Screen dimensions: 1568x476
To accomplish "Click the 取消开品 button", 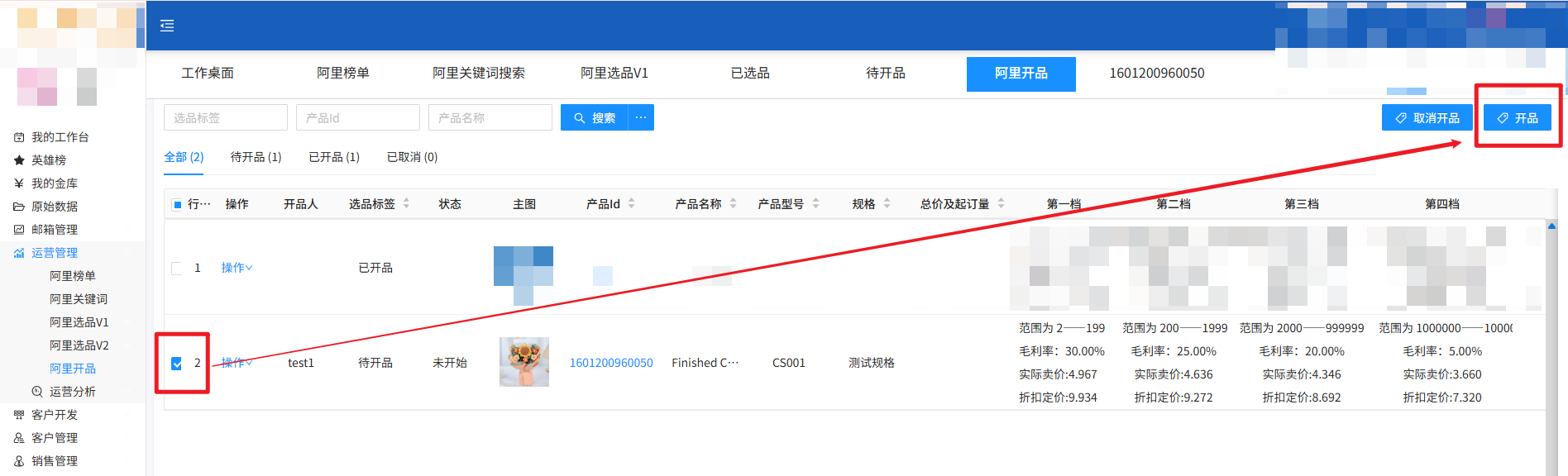I will click(1427, 117).
